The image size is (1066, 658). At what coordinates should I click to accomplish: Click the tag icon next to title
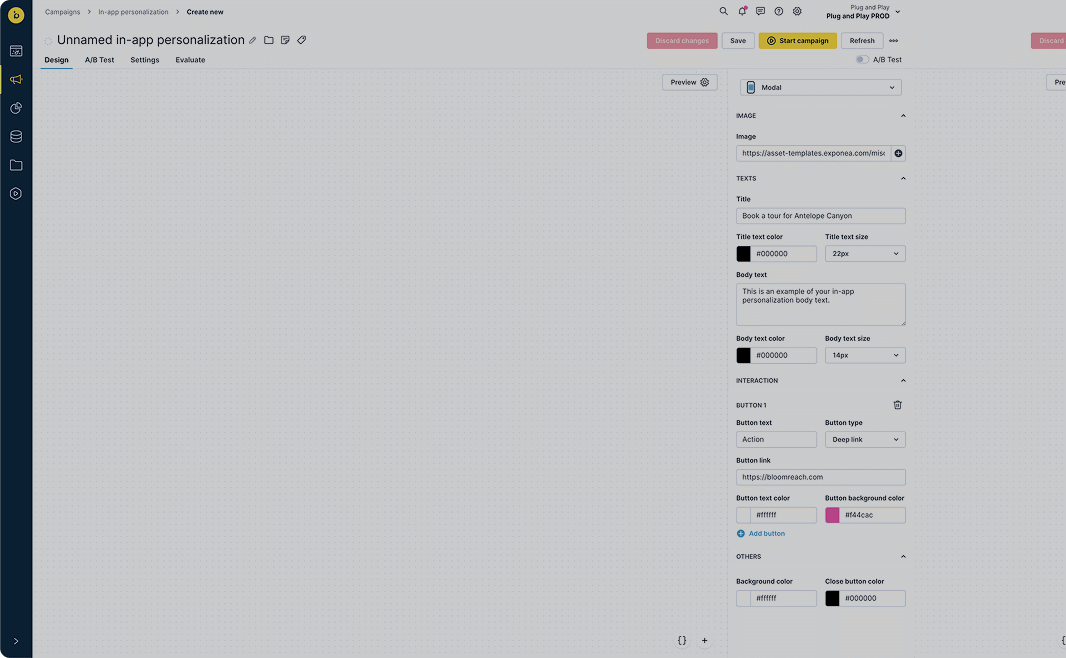point(302,40)
